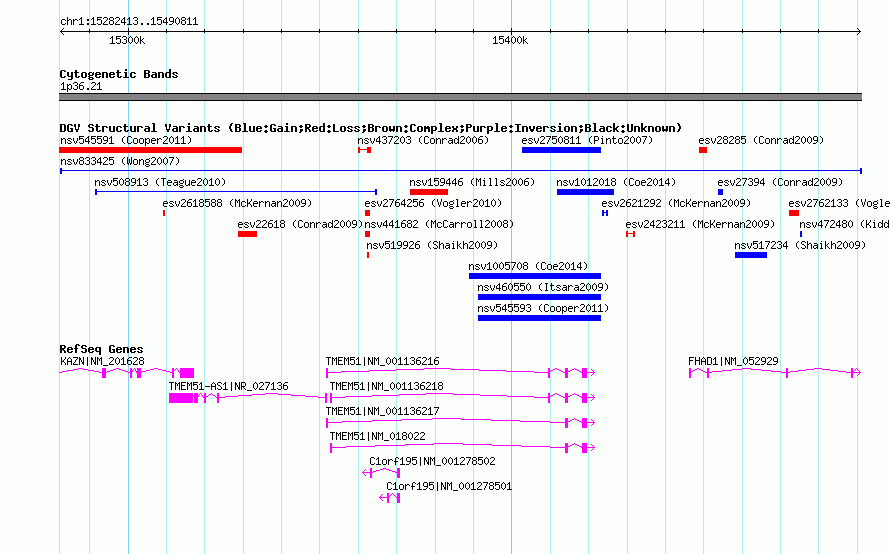The height and width of the screenshot is (554, 890).
Task: Click the nsv517234 blue gain bar
Action: point(751,255)
